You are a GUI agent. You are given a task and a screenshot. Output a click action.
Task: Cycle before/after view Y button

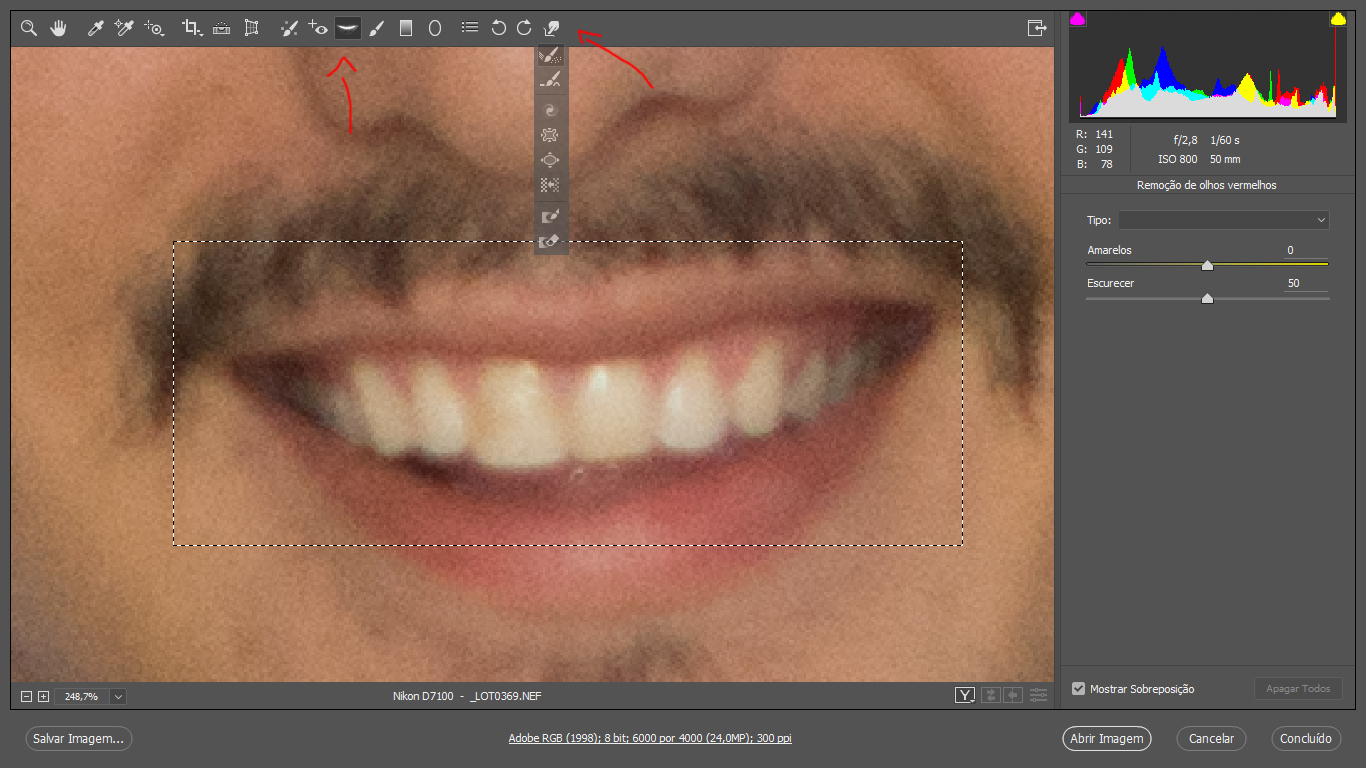click(965, 695)
